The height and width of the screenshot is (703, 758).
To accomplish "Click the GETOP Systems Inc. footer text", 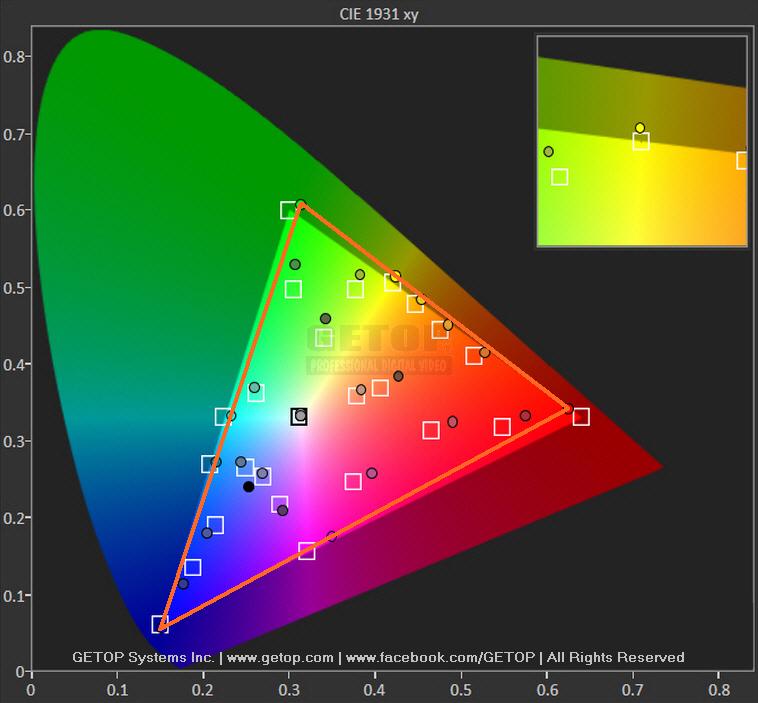I will tap(144, 657).
